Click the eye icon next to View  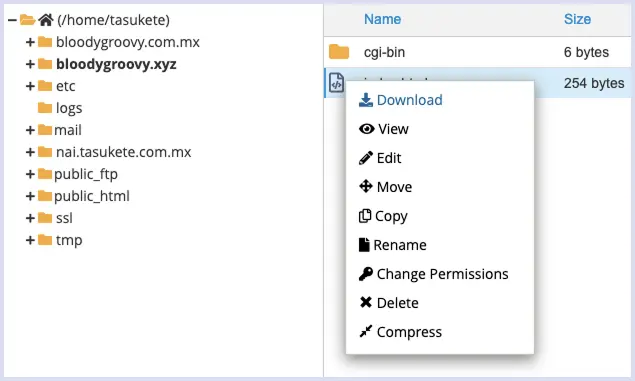[367, 129]
